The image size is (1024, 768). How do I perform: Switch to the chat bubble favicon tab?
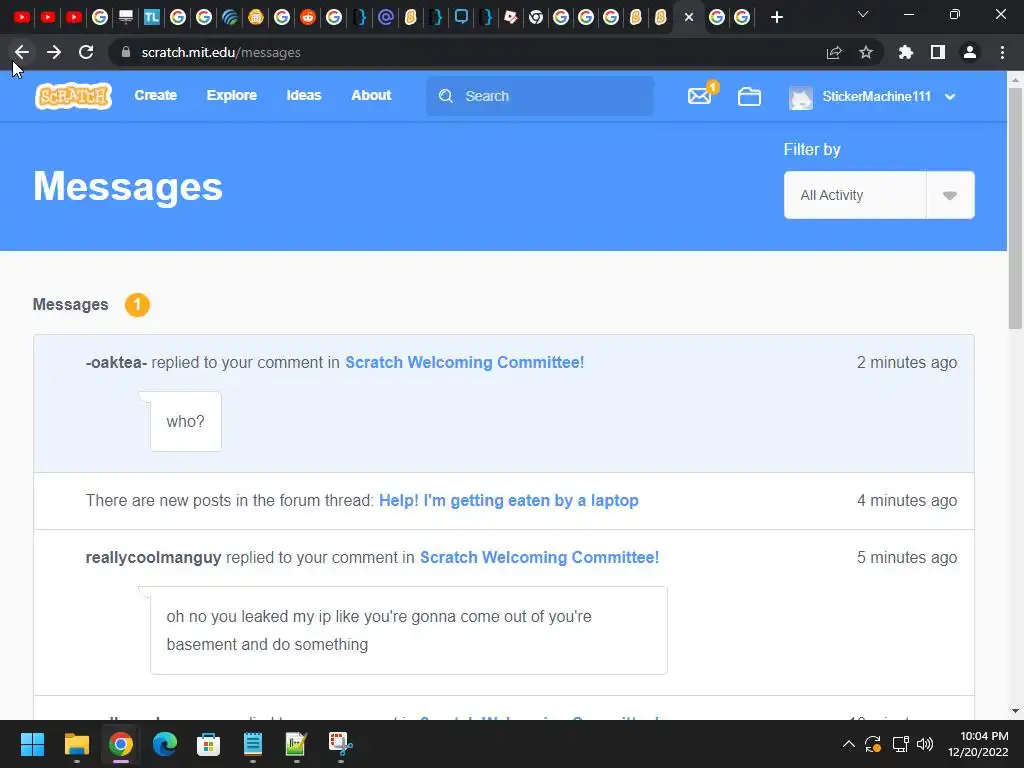pos(461,18)
